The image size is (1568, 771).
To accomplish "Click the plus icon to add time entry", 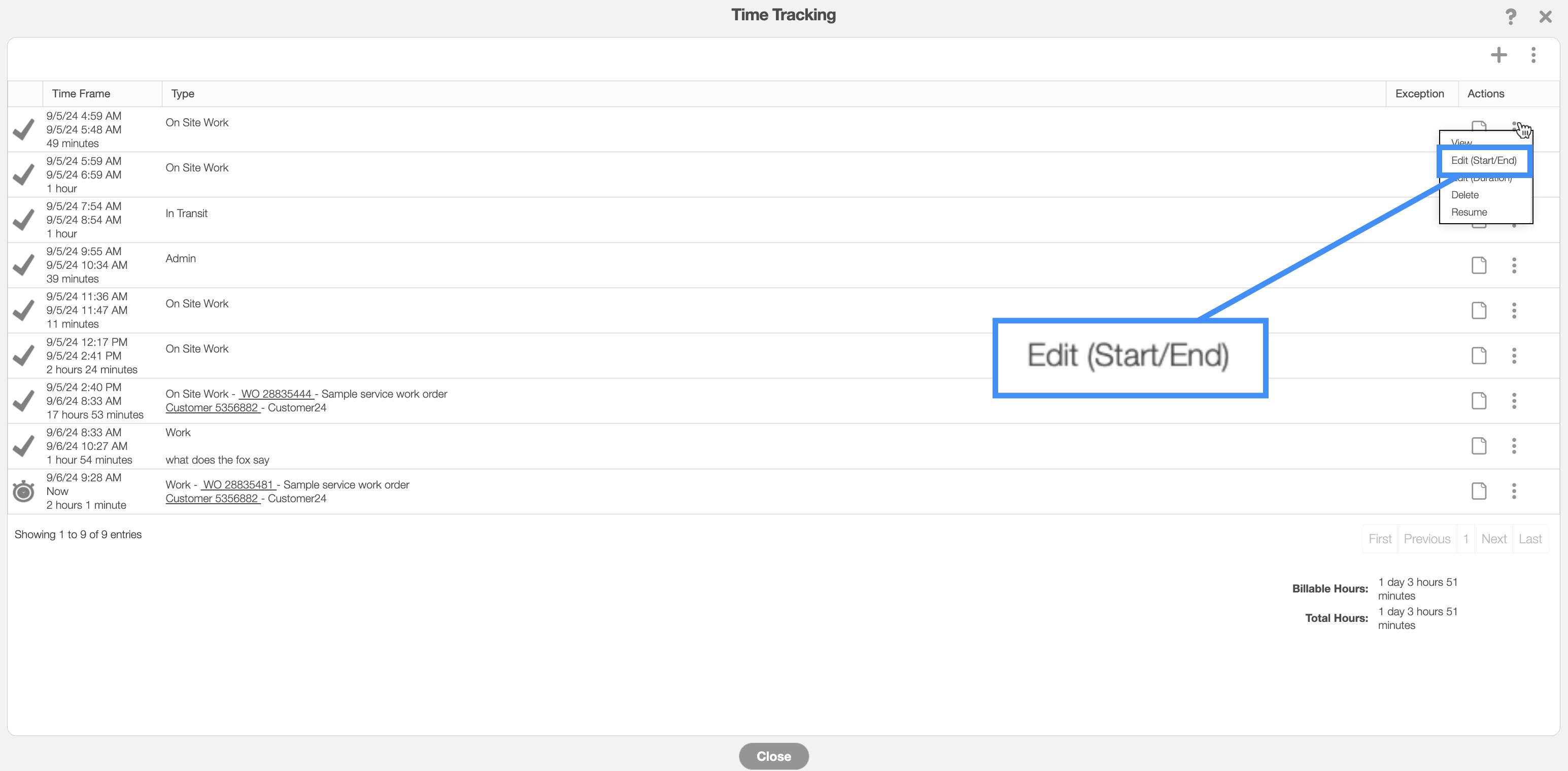I will click(1498, 55).
